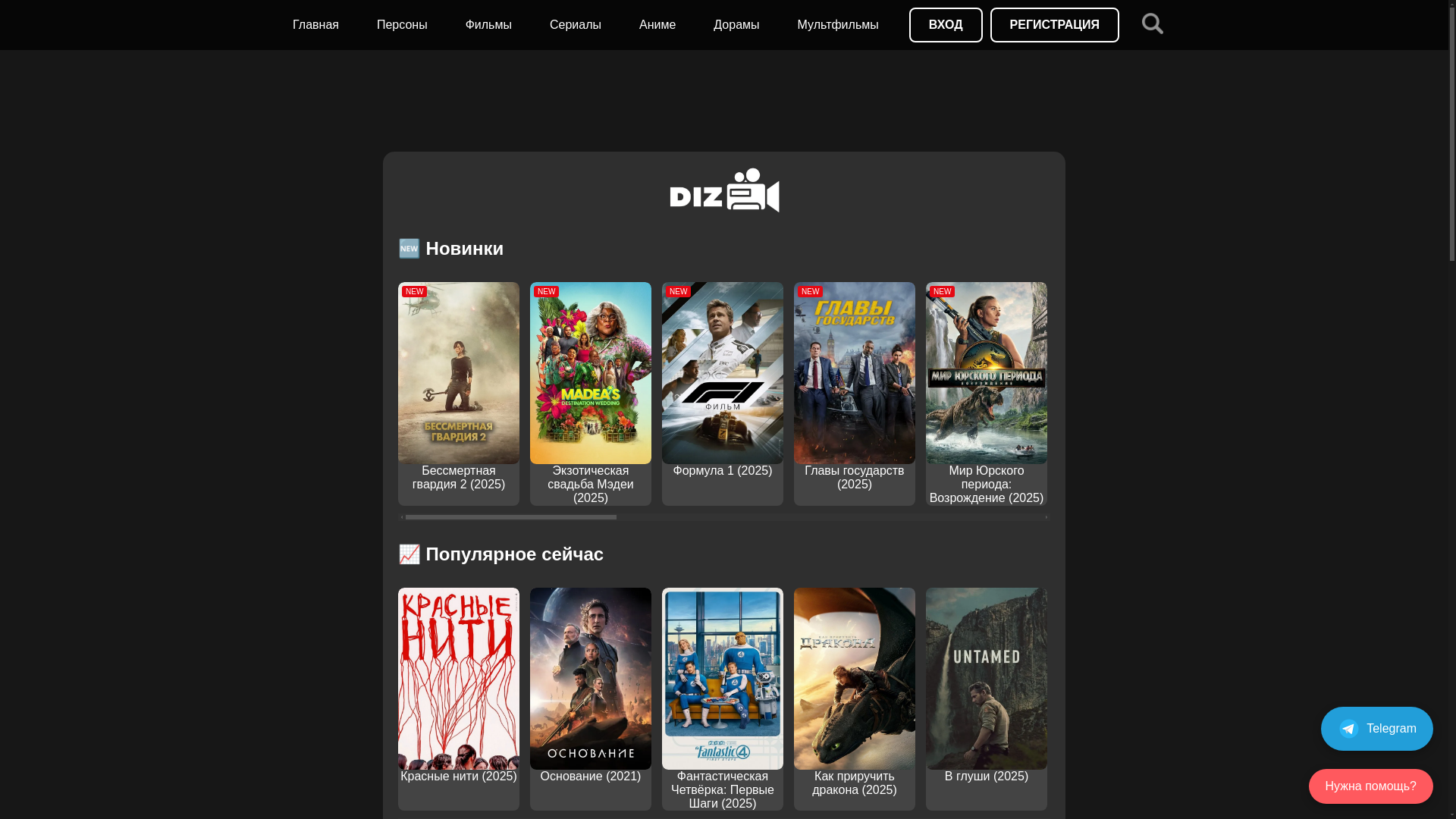This screenshot has height=819, width=1456.
Task: Click NEW badge on Бессмертная гвардия 2
Action: [x=414, y=292]
